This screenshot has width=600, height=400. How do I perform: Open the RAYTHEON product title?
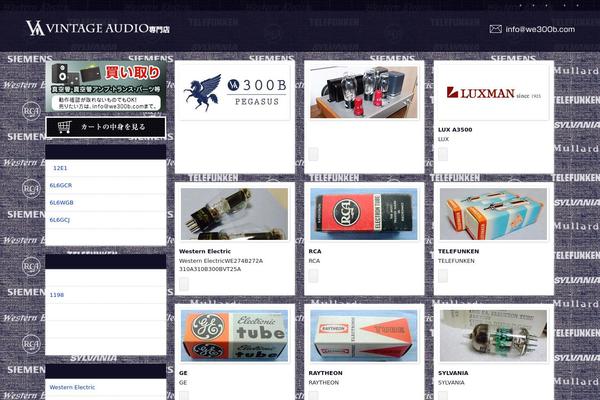click(326, 373)
